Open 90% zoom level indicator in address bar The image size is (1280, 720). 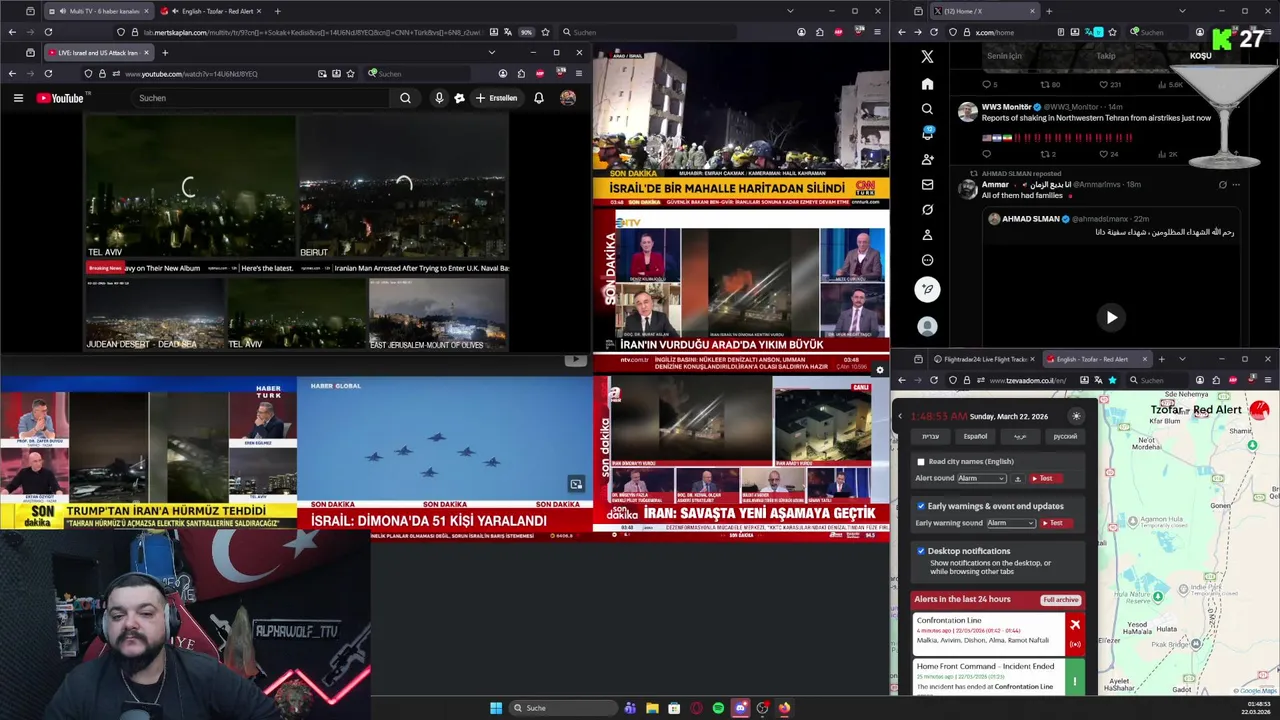(x=526, y=32)
